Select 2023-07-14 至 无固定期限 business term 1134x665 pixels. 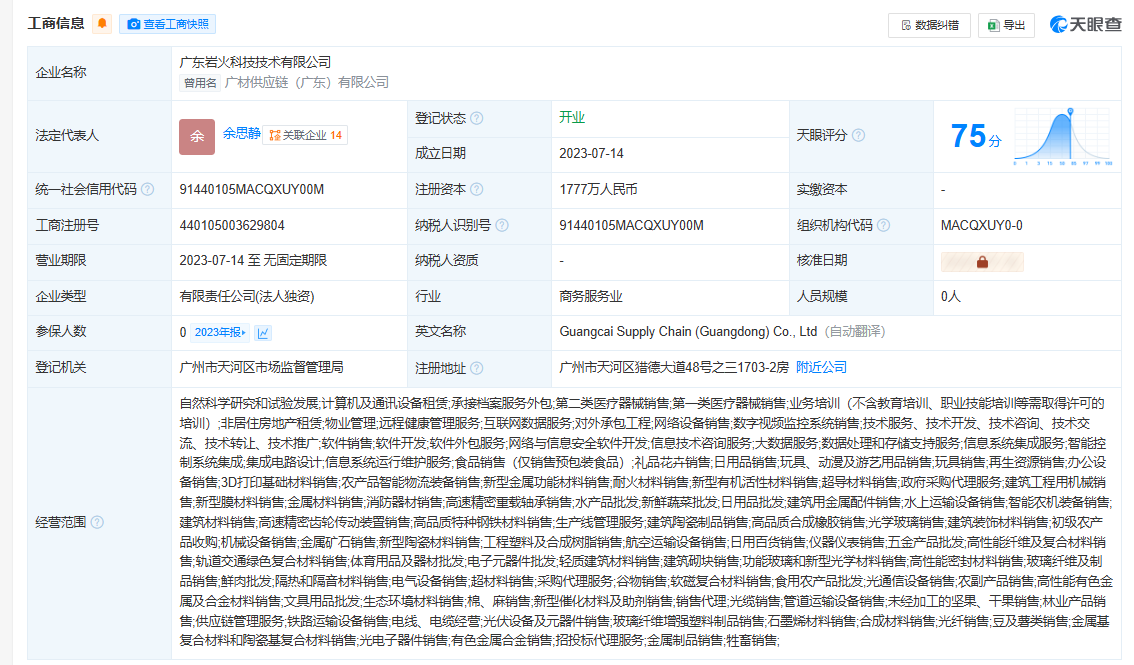pos(253,260)
